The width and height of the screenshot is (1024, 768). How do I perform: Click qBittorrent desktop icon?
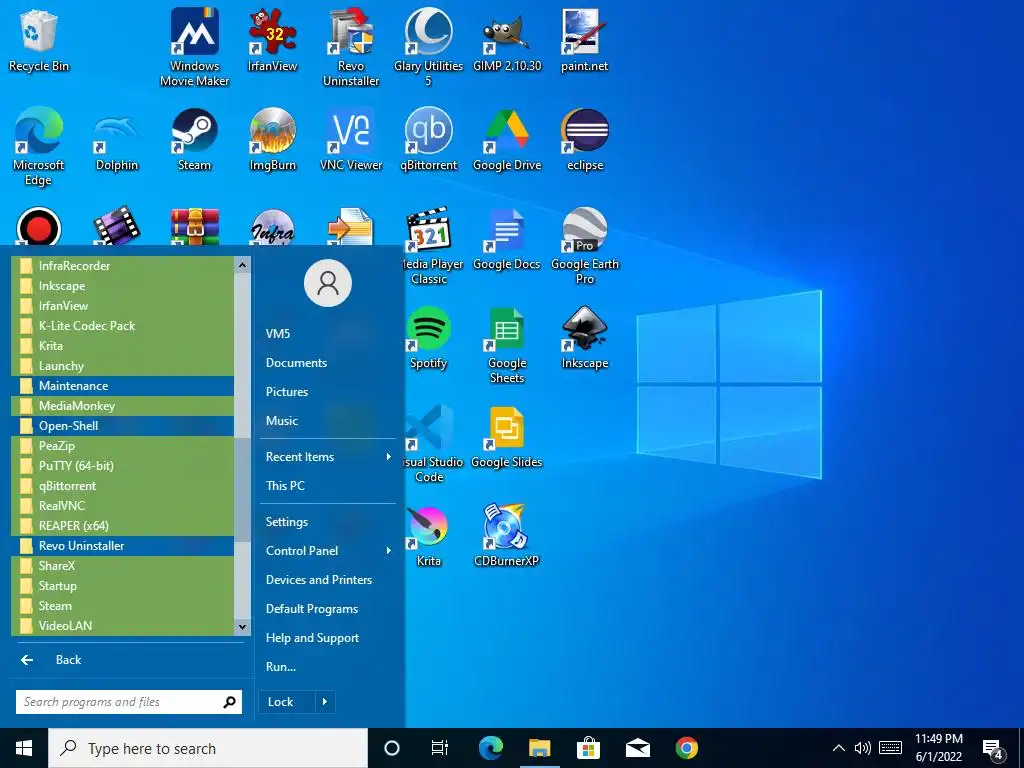click(x=428, y=140)
